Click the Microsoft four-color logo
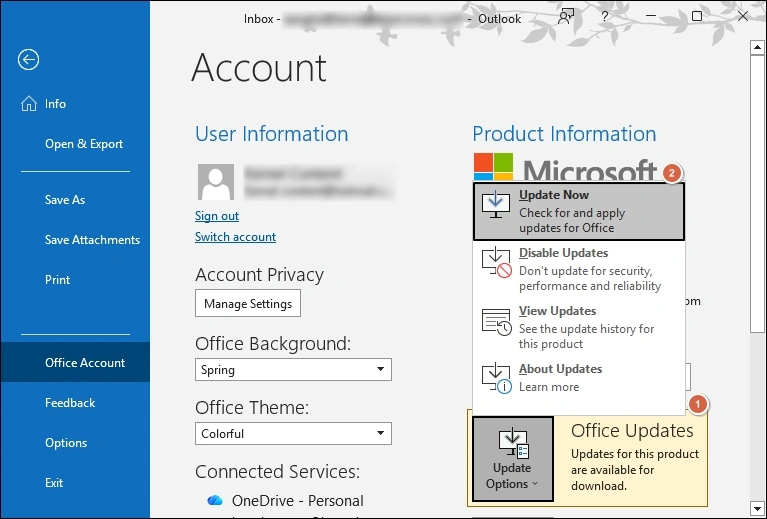This screenshot has height=519, width=767. [x=493, y=167]
